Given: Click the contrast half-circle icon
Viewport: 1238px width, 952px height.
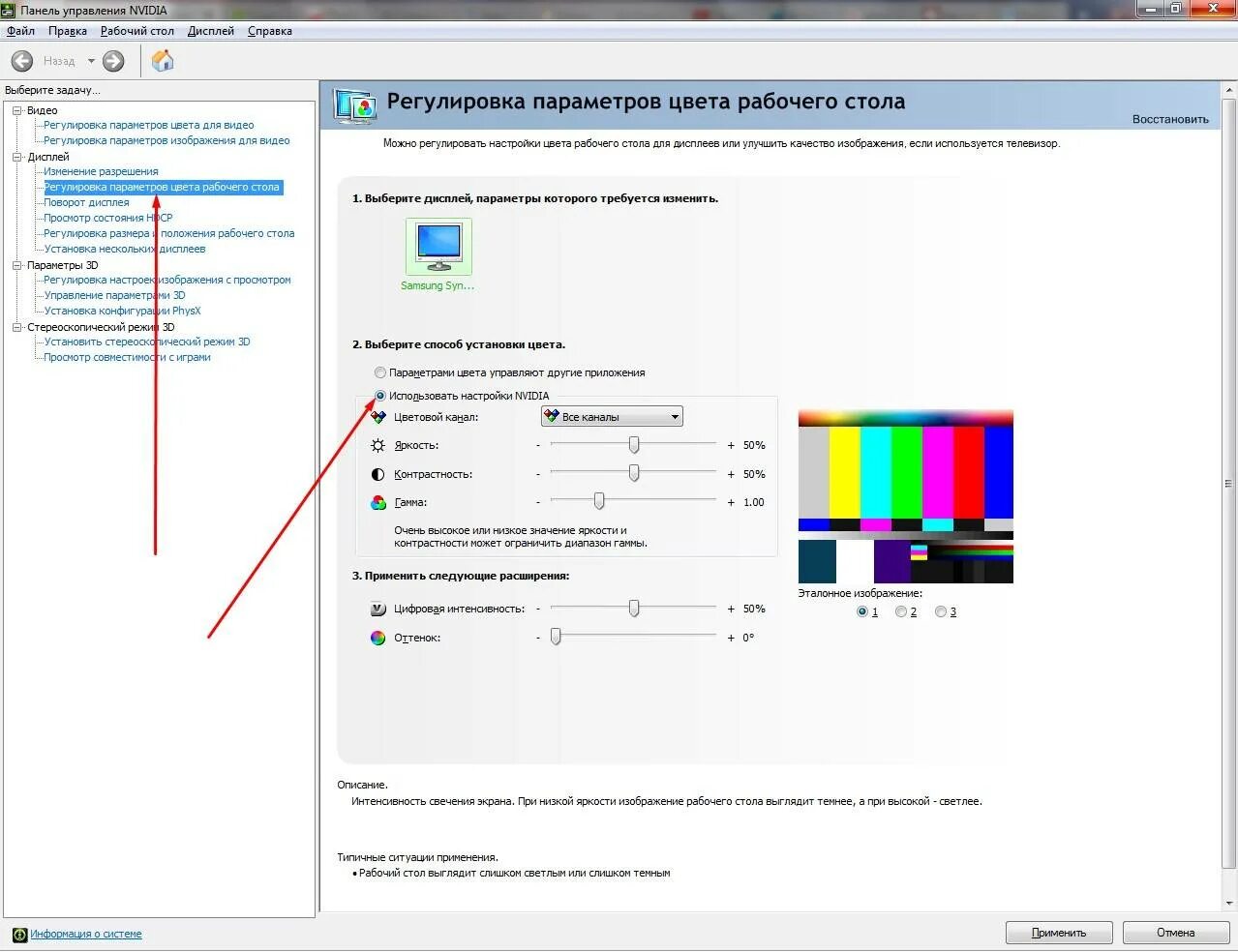Looking at the screenshot, I should [x=378, y=475].
